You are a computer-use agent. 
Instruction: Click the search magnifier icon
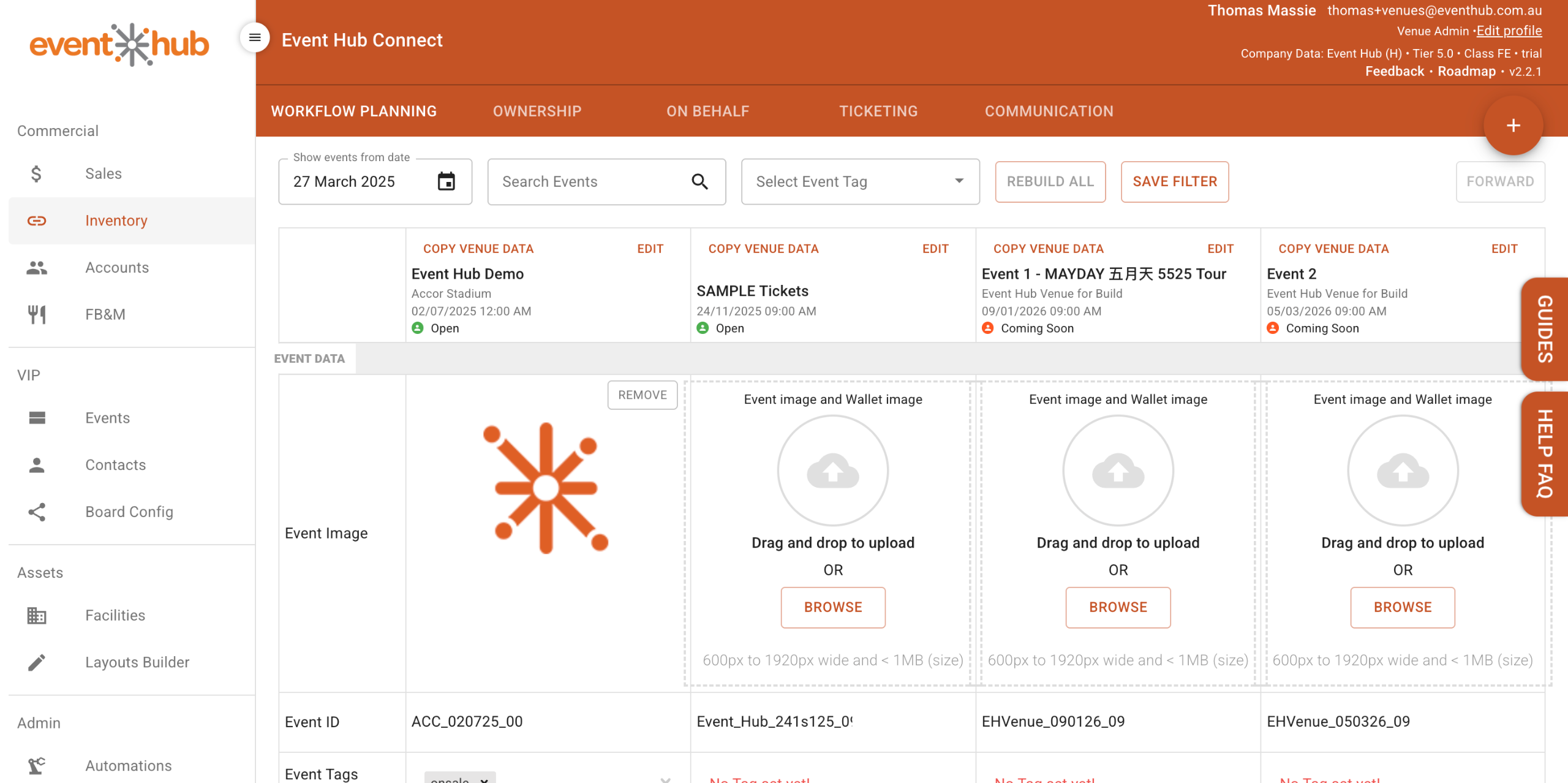tap(699, 181)
